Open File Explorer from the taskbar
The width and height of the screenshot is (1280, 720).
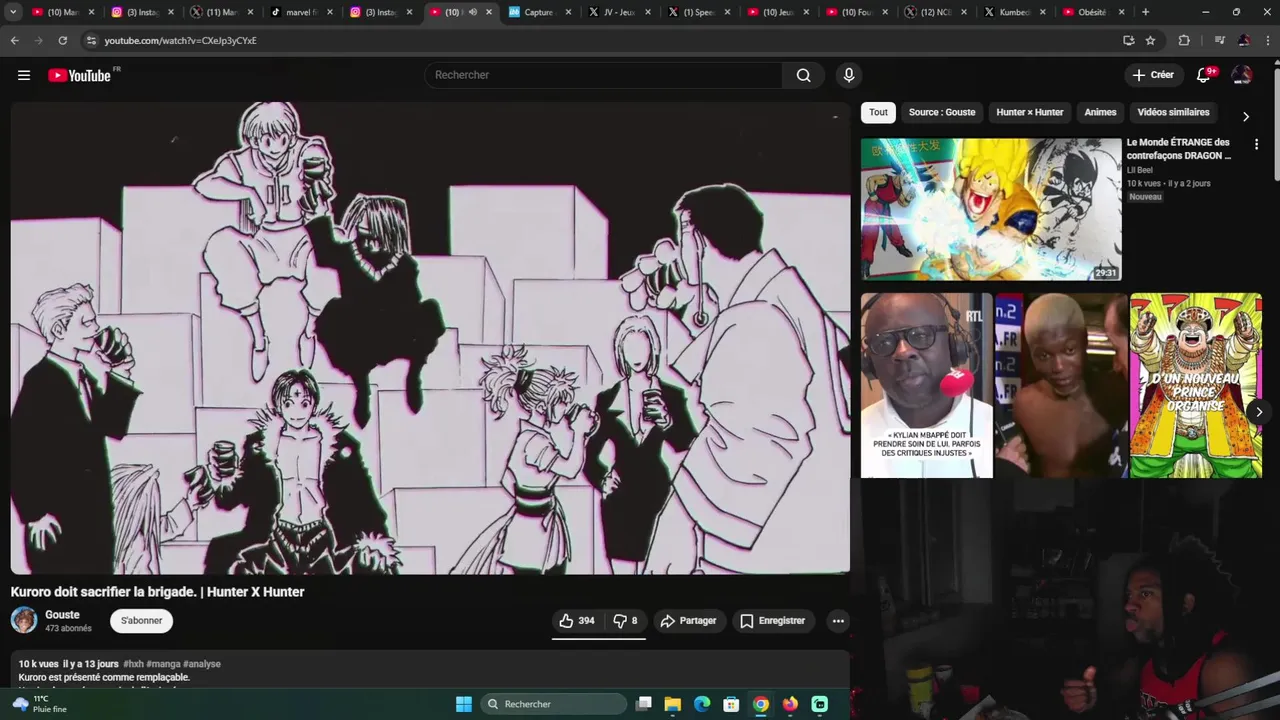673,704
